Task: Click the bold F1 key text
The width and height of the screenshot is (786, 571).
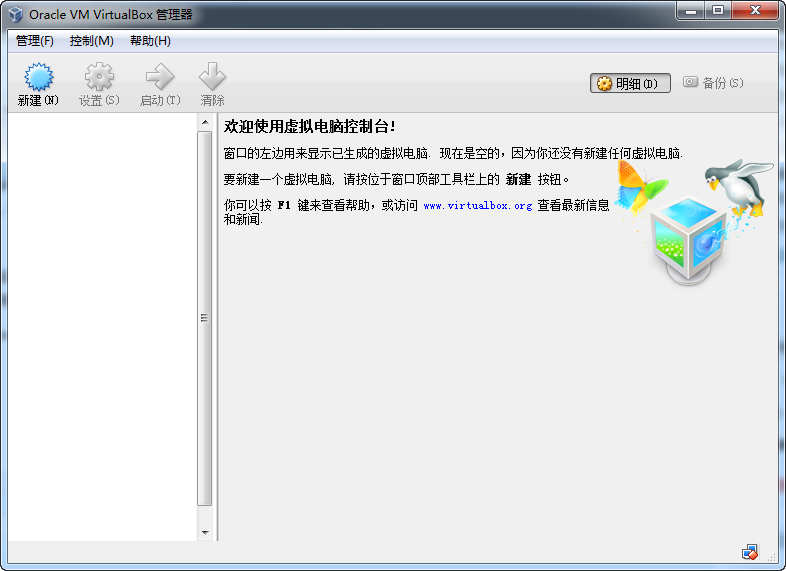Action: [284, 206]
